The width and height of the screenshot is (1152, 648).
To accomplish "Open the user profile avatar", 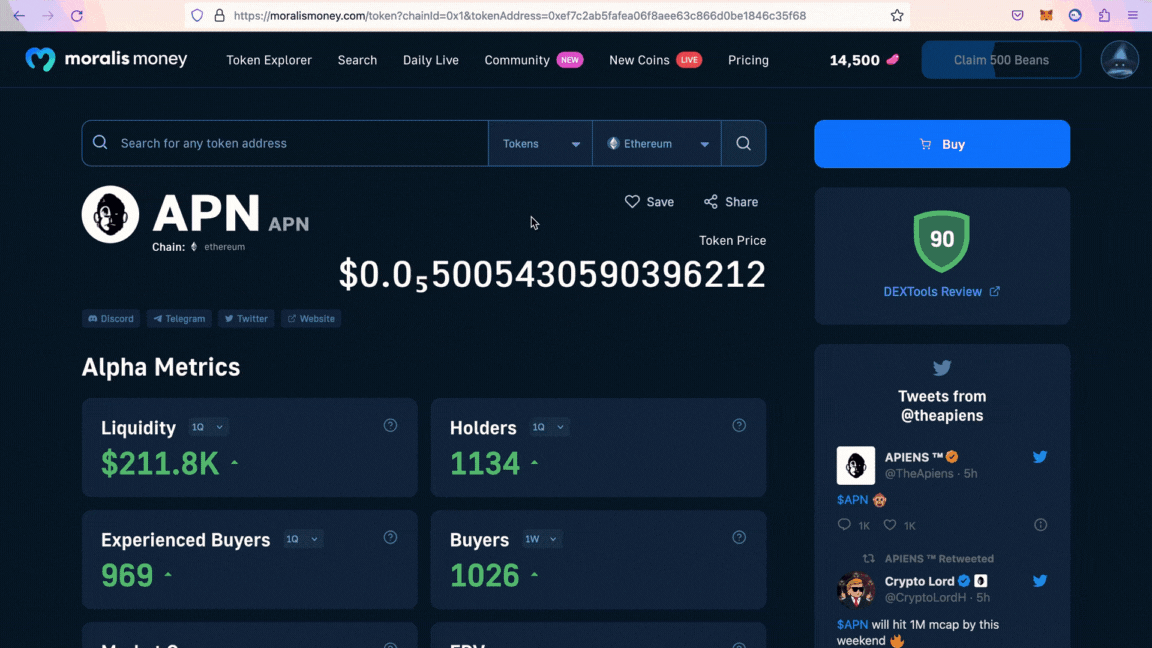I will [x=1120, y=60].
